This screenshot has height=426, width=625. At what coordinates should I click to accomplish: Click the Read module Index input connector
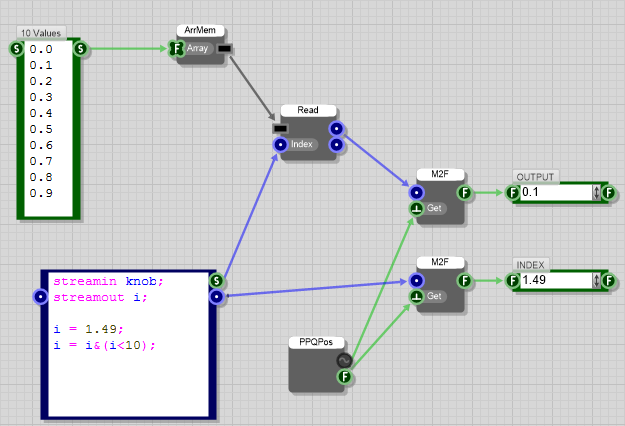[280, 145]
